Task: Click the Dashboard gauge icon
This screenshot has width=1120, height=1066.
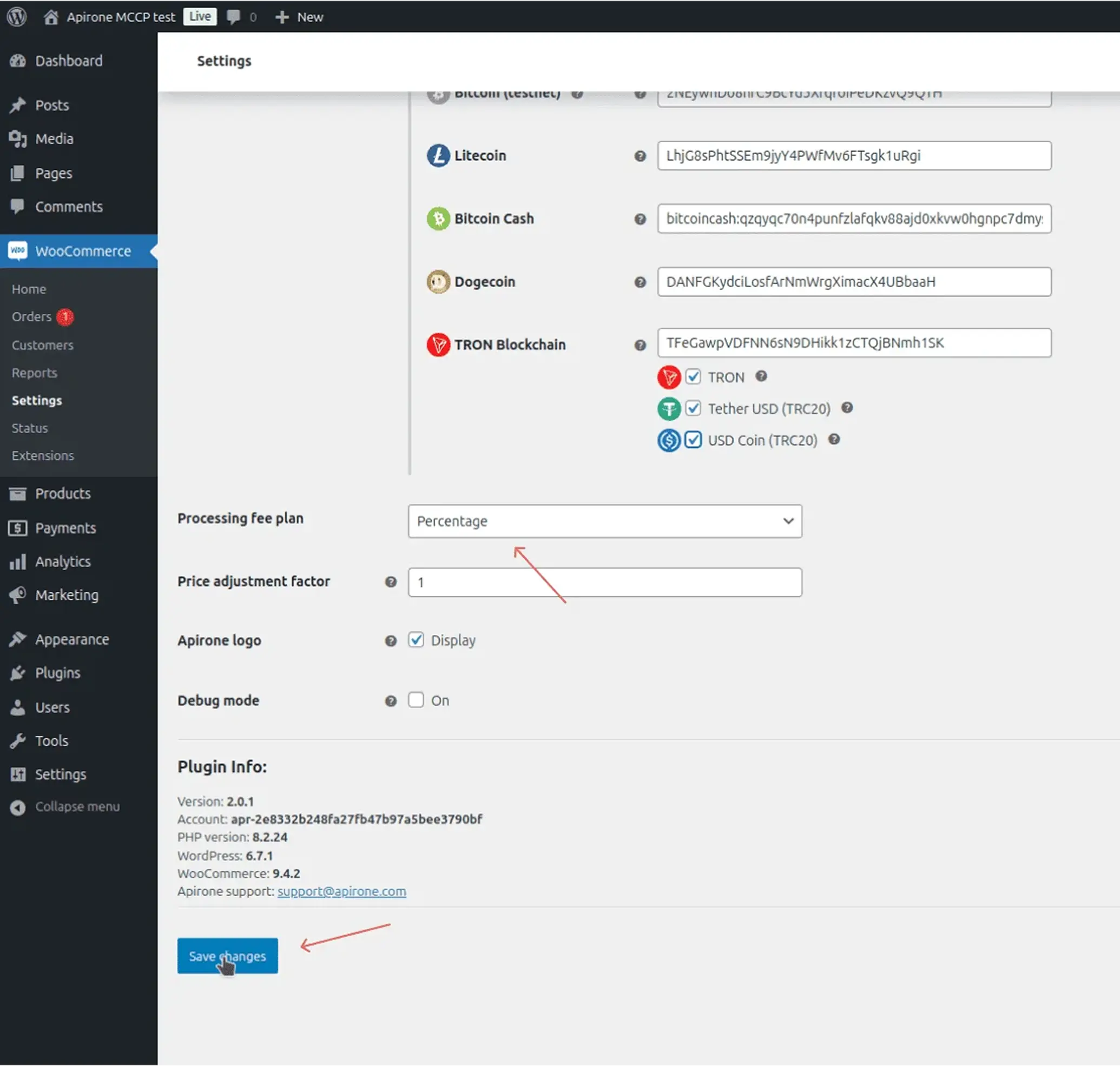Action: (x=18, y=61)
